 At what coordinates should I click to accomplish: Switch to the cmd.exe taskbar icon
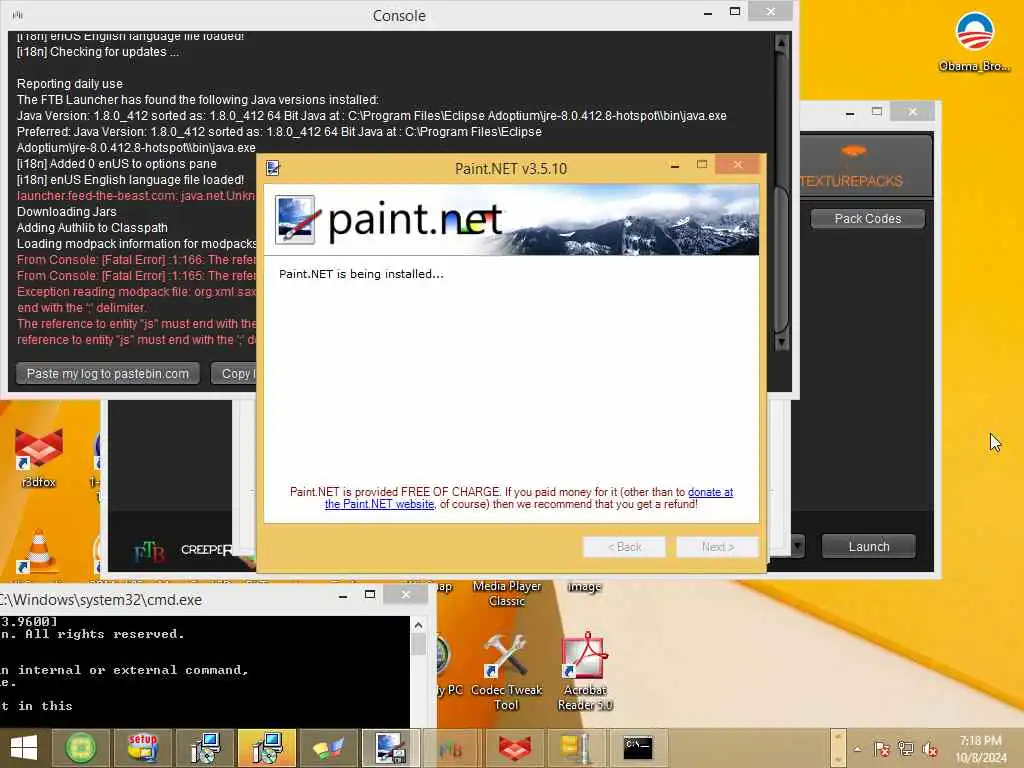637,748
